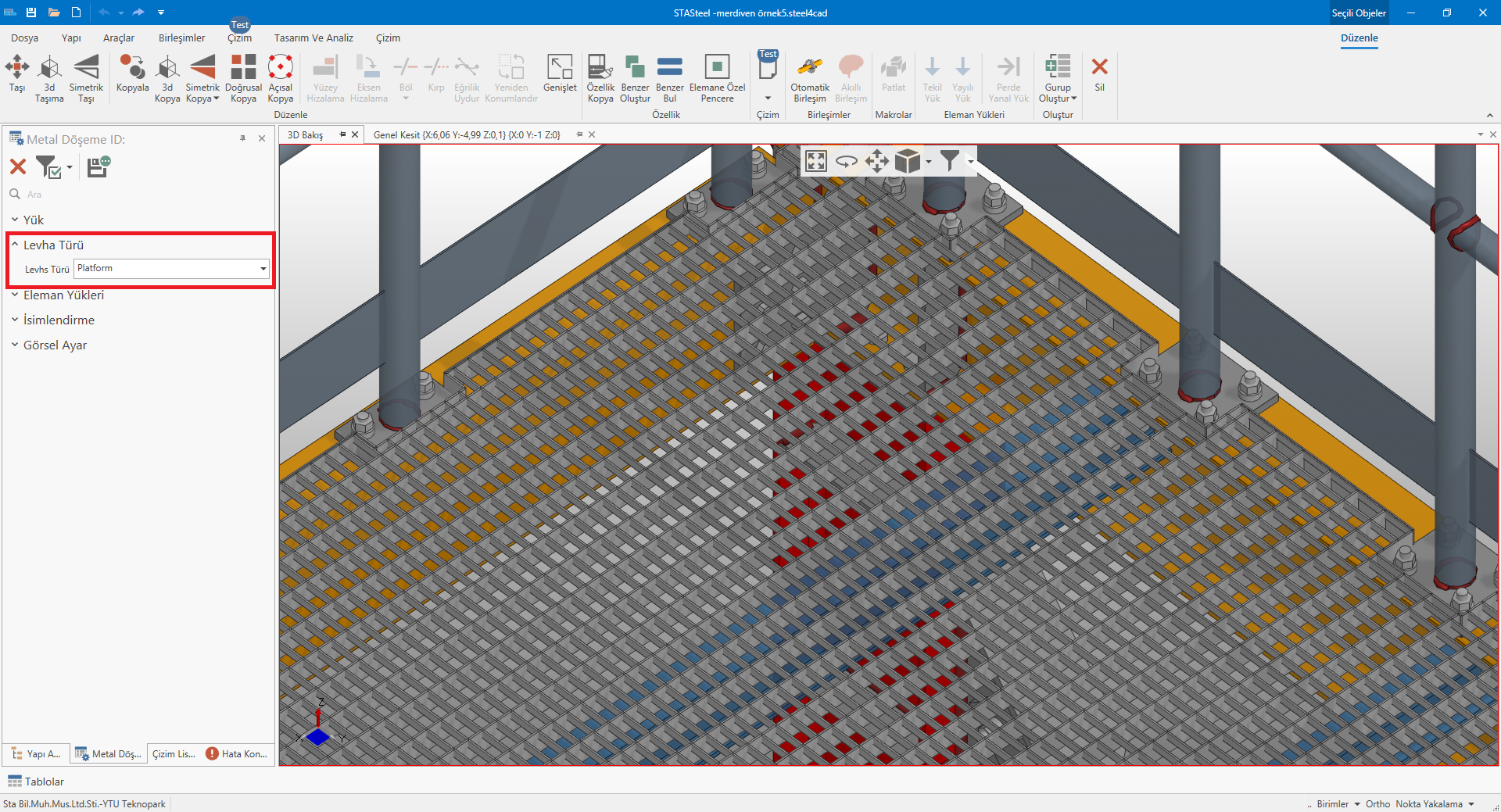Open the Hata Kon... panel tab

coord(237,753)
